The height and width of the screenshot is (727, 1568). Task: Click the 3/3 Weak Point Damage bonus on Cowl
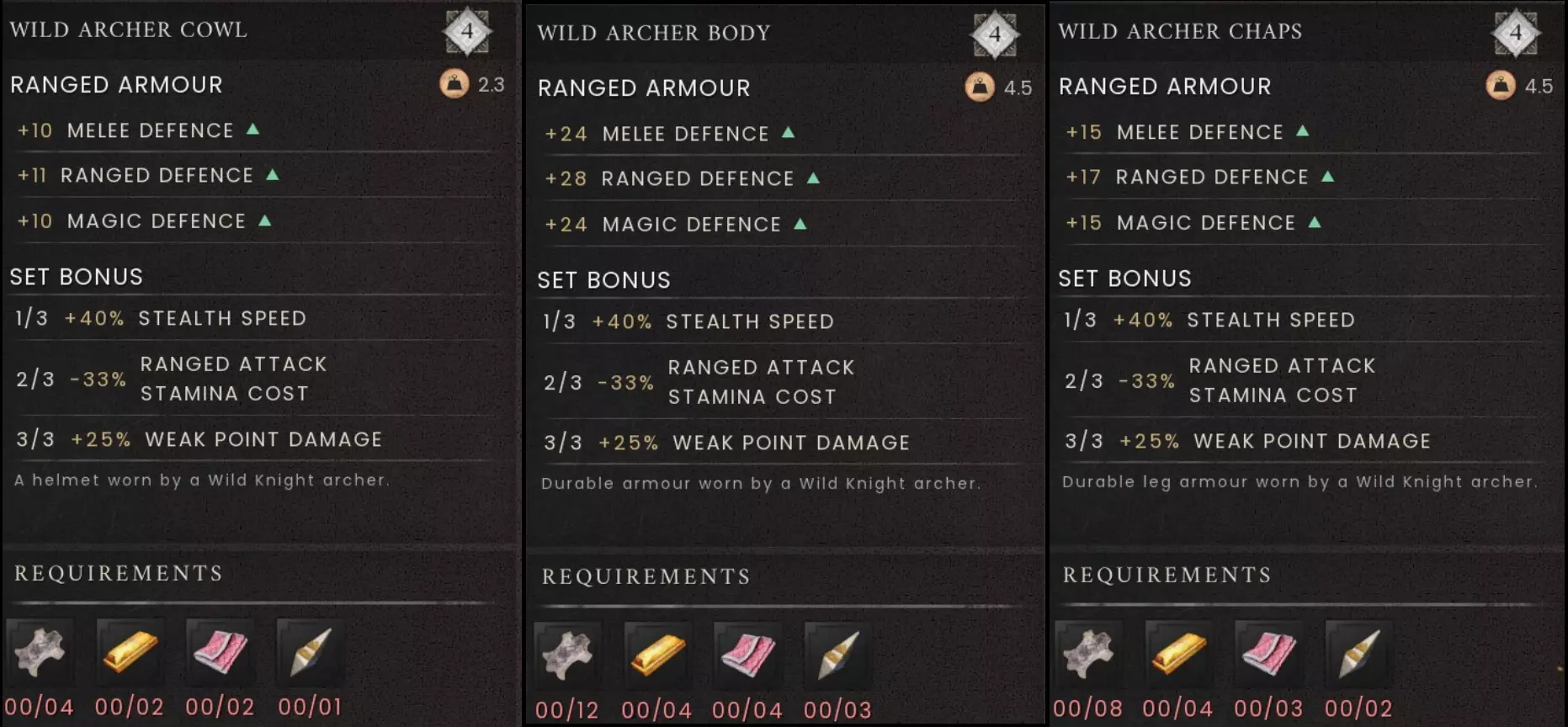(199, 439)
